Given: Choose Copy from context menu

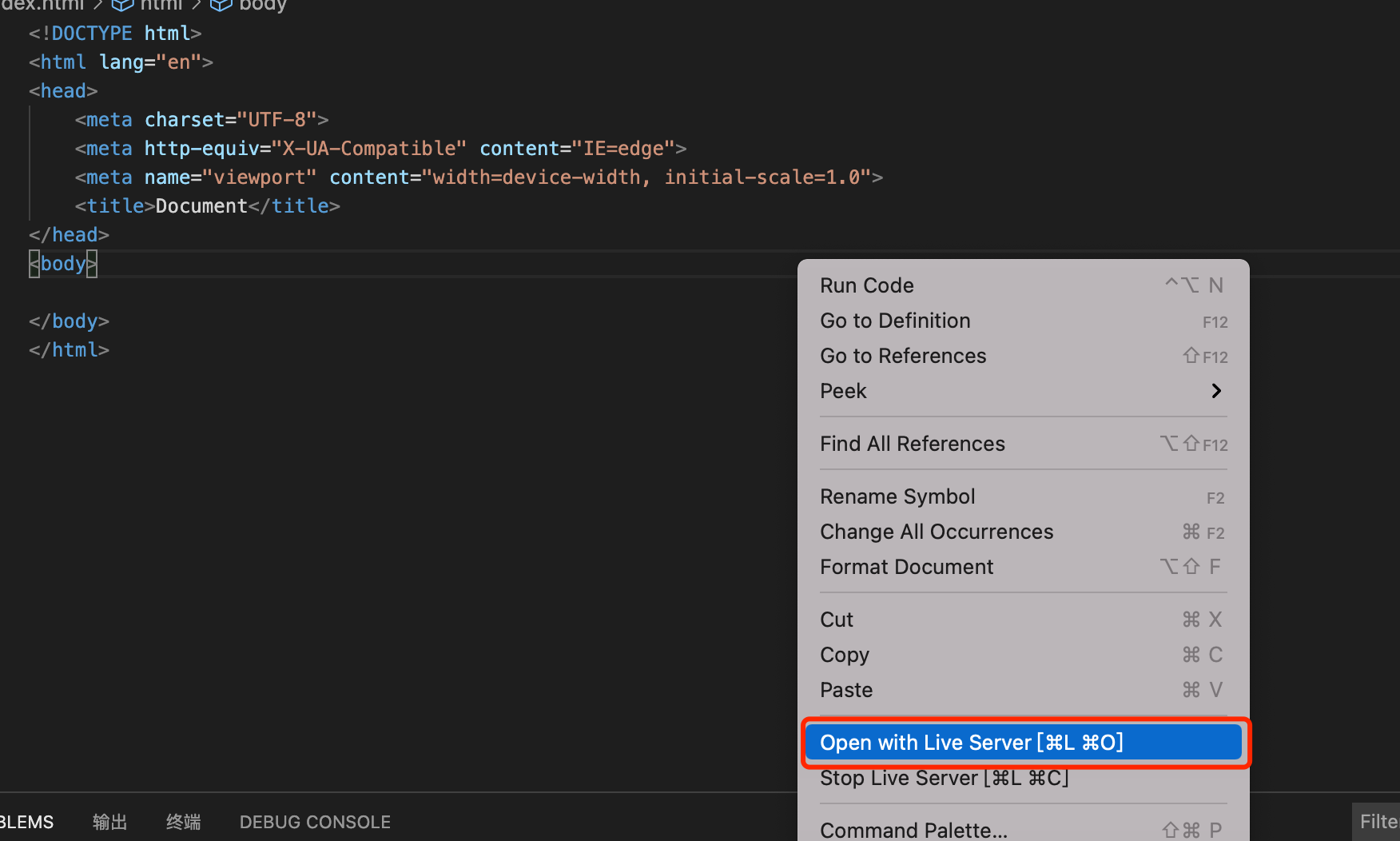Looking at the screenshot, I should tap(1023, 655).
